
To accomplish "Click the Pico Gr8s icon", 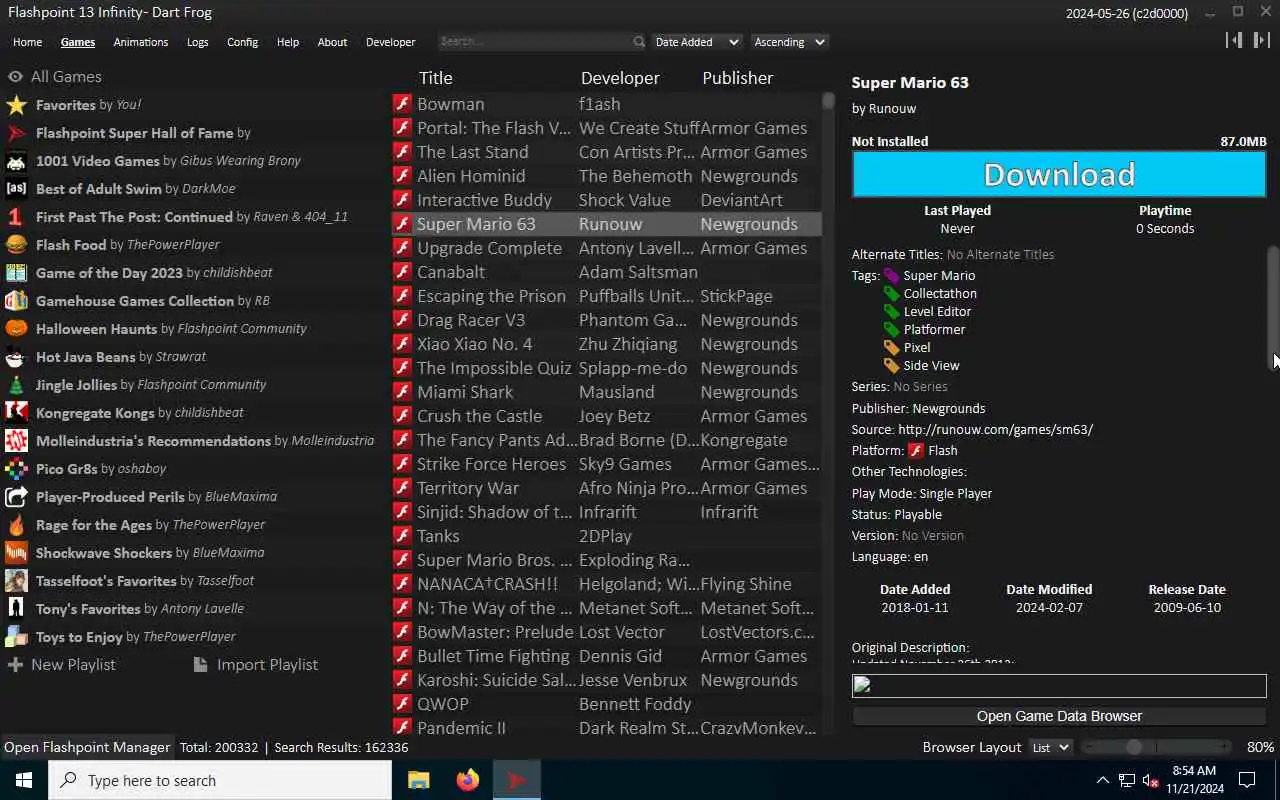I will point(16,469).
